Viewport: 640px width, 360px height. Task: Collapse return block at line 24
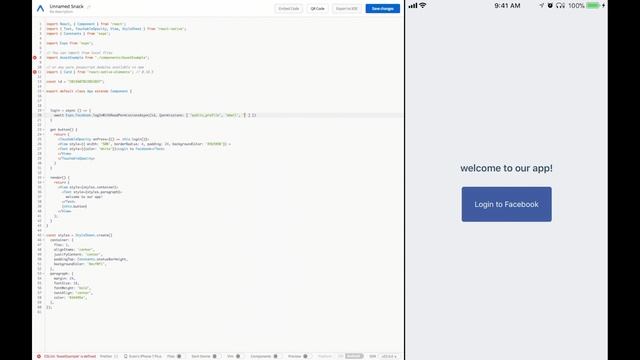[43, 134]
